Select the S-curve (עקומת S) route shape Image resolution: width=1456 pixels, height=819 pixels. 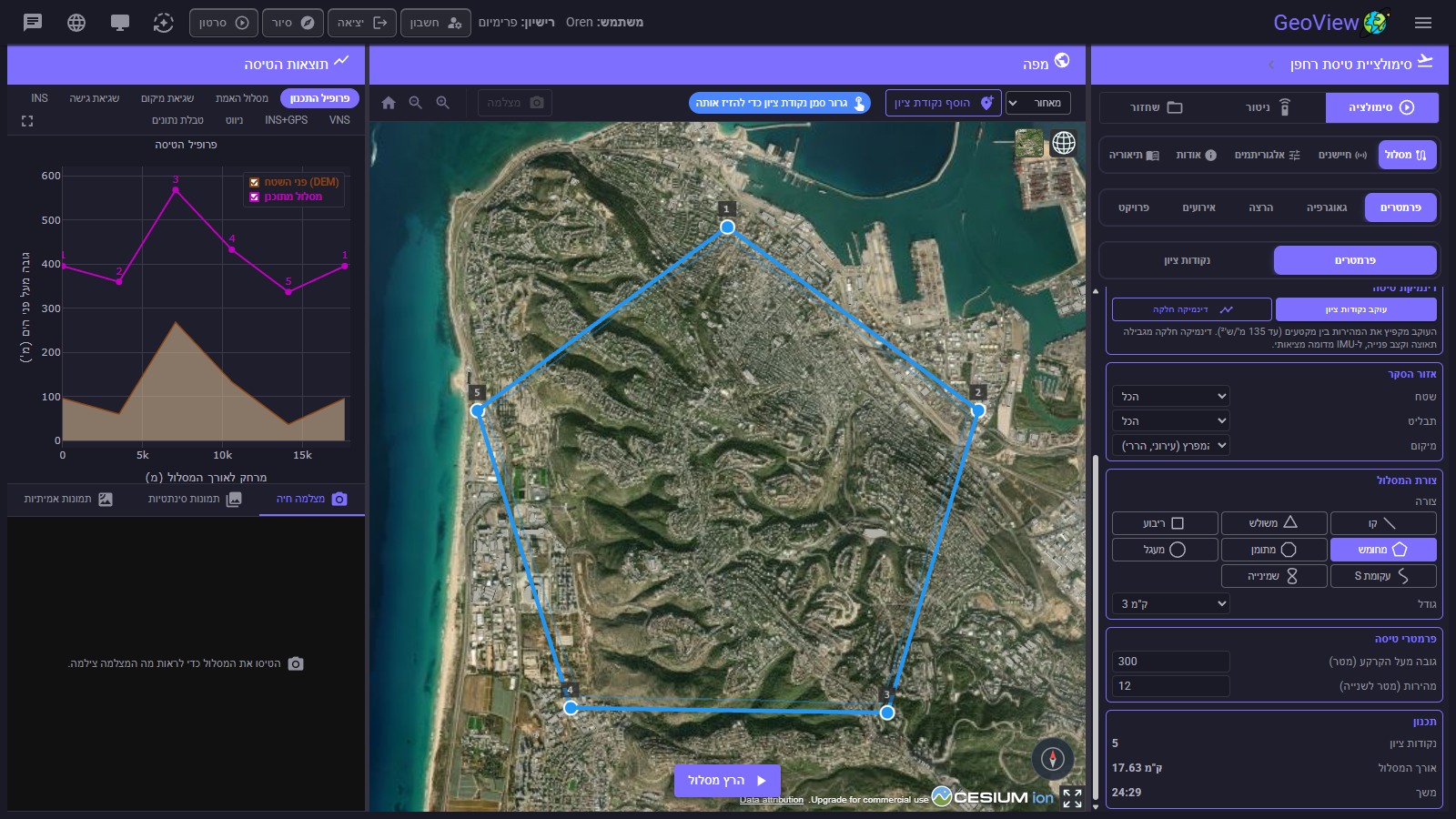coord(1383,576)
